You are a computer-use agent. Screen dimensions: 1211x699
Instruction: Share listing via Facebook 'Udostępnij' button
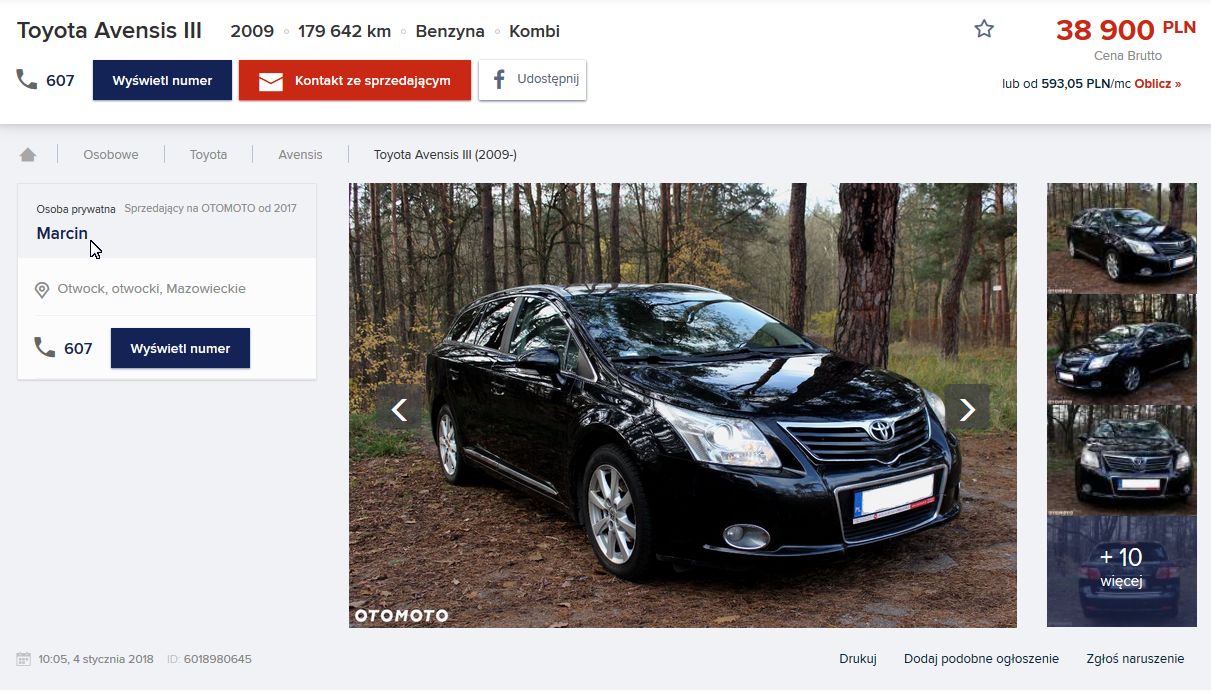(532, 80)
